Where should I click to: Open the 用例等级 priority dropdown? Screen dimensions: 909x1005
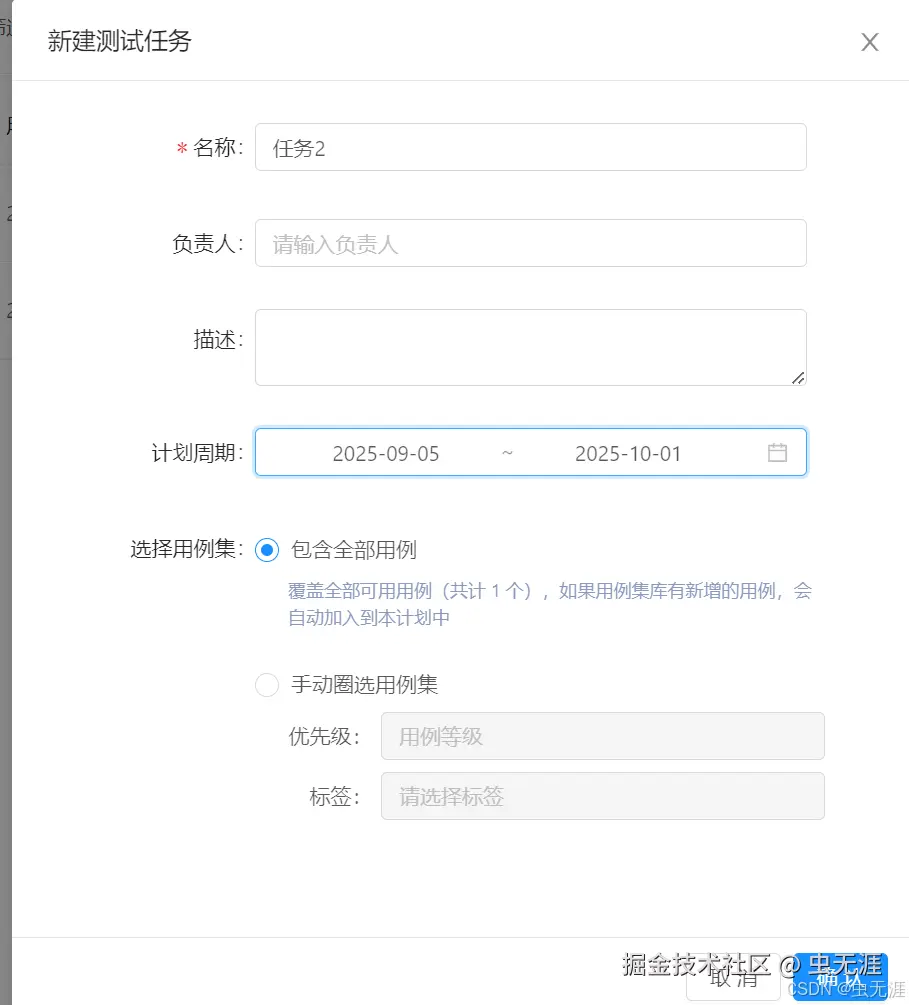600,736
